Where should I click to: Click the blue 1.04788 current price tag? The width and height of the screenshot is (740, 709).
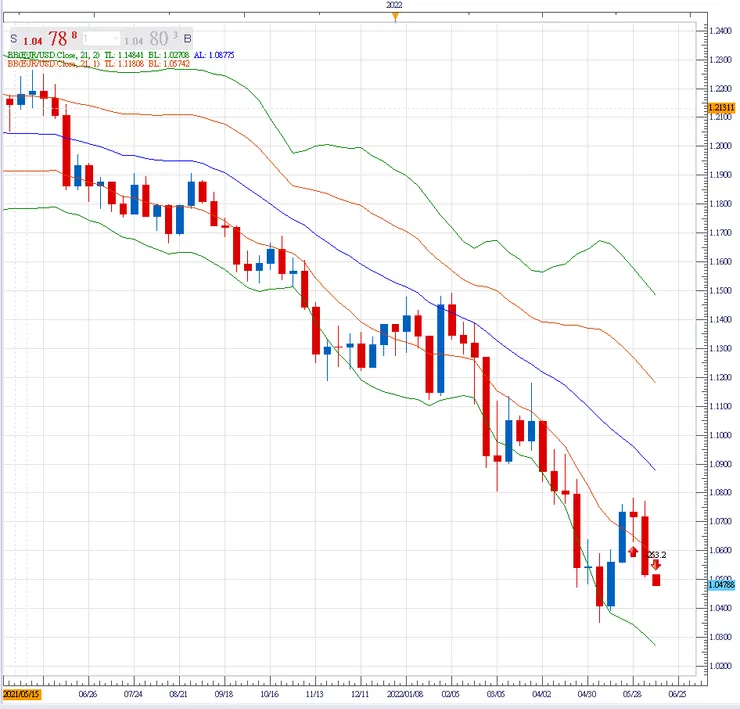click(721, 585)
